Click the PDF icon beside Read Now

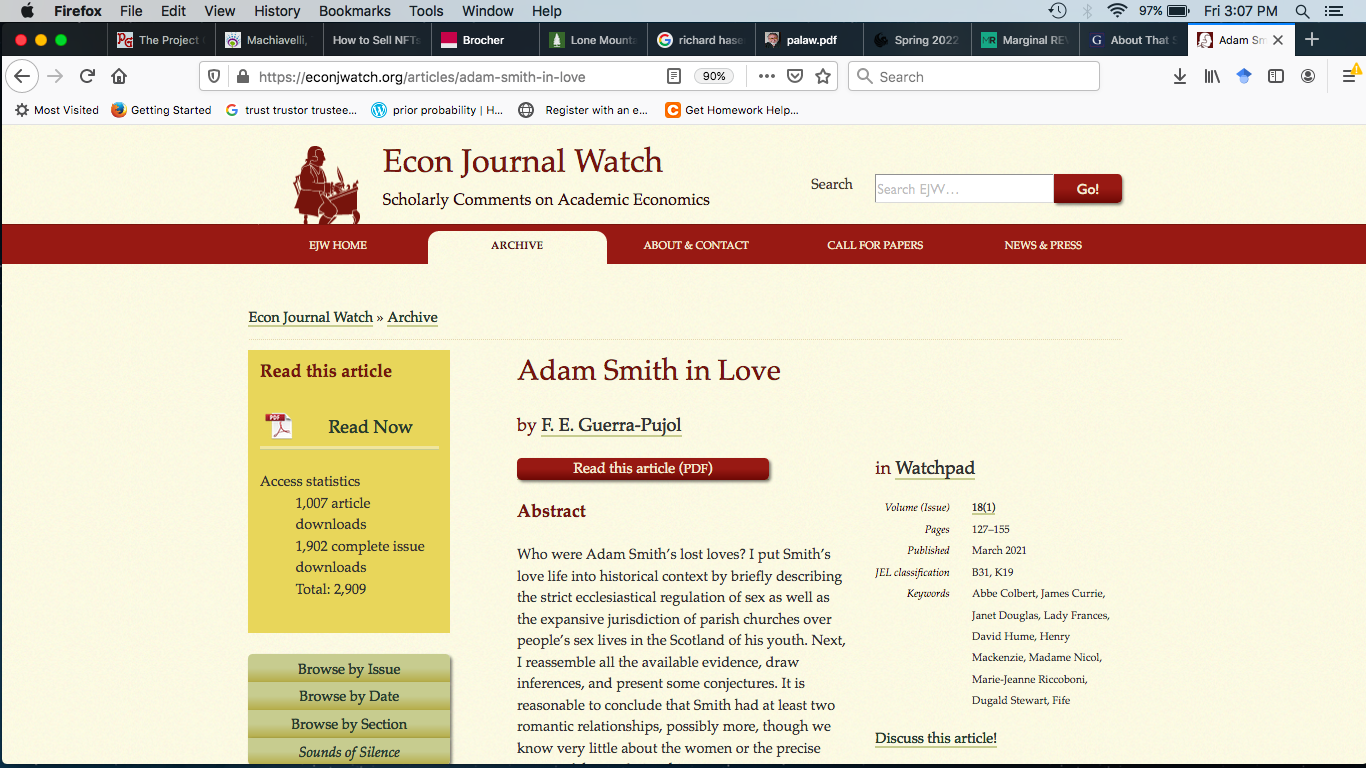278,426
